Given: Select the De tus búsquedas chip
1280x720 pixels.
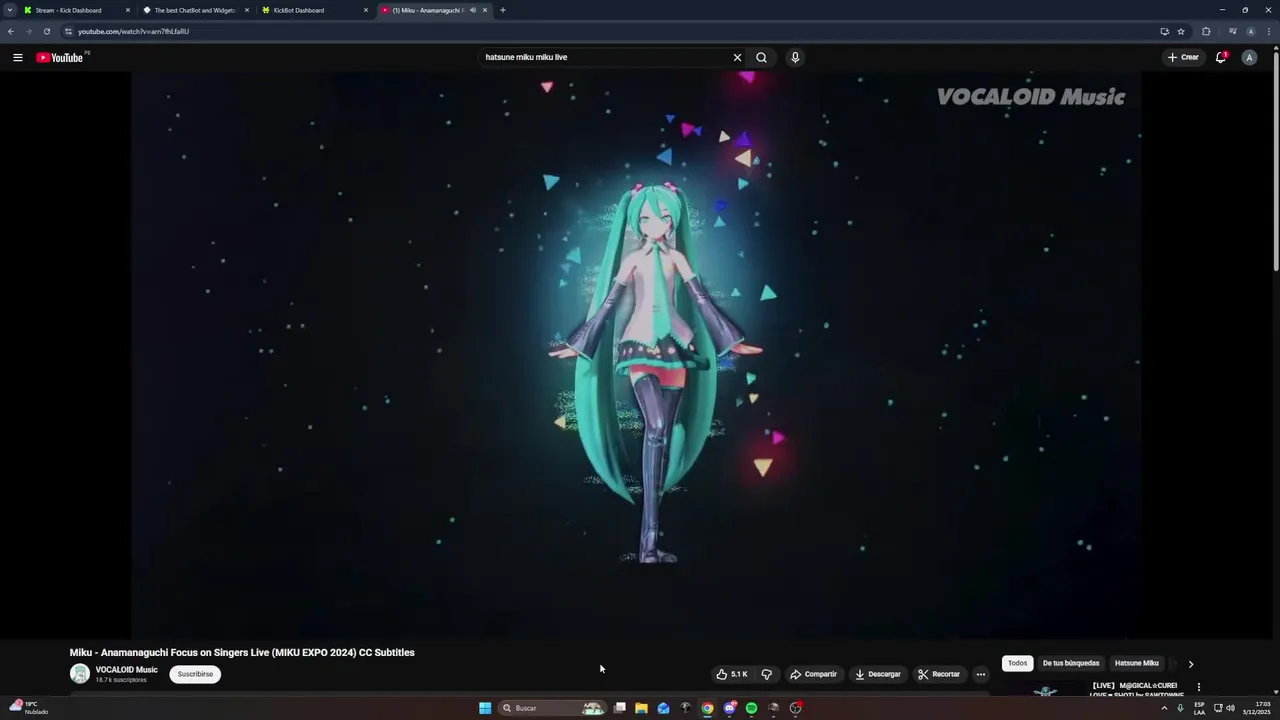Looking at the screenshot, I should 1071,663.
